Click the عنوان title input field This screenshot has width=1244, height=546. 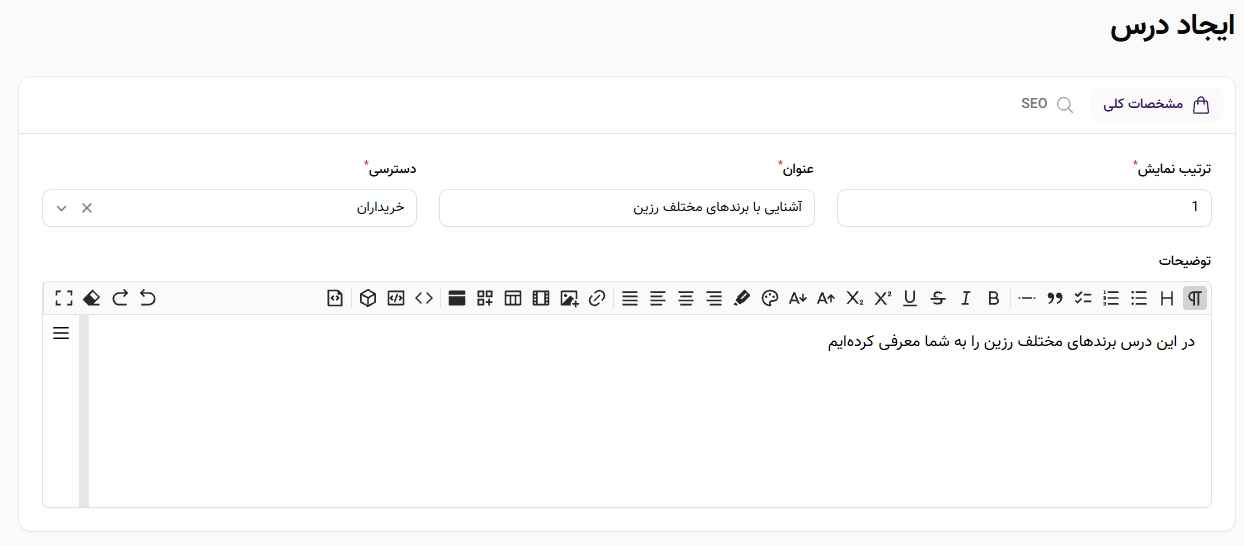point(627,208)
